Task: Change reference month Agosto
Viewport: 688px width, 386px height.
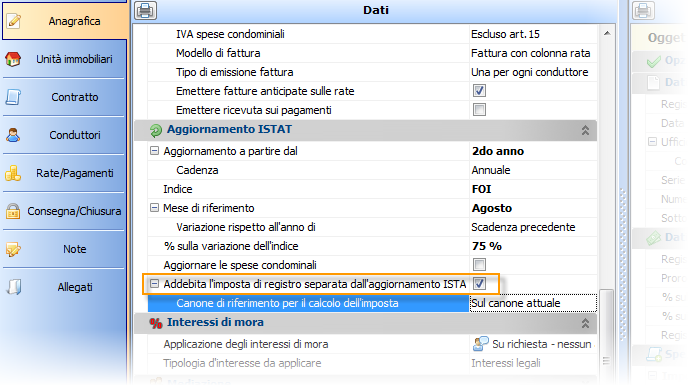Action: coord(533,208)
